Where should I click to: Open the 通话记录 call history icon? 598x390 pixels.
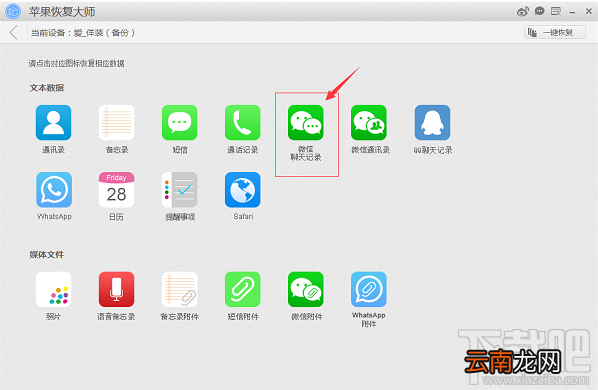click(x=243, y=123)
